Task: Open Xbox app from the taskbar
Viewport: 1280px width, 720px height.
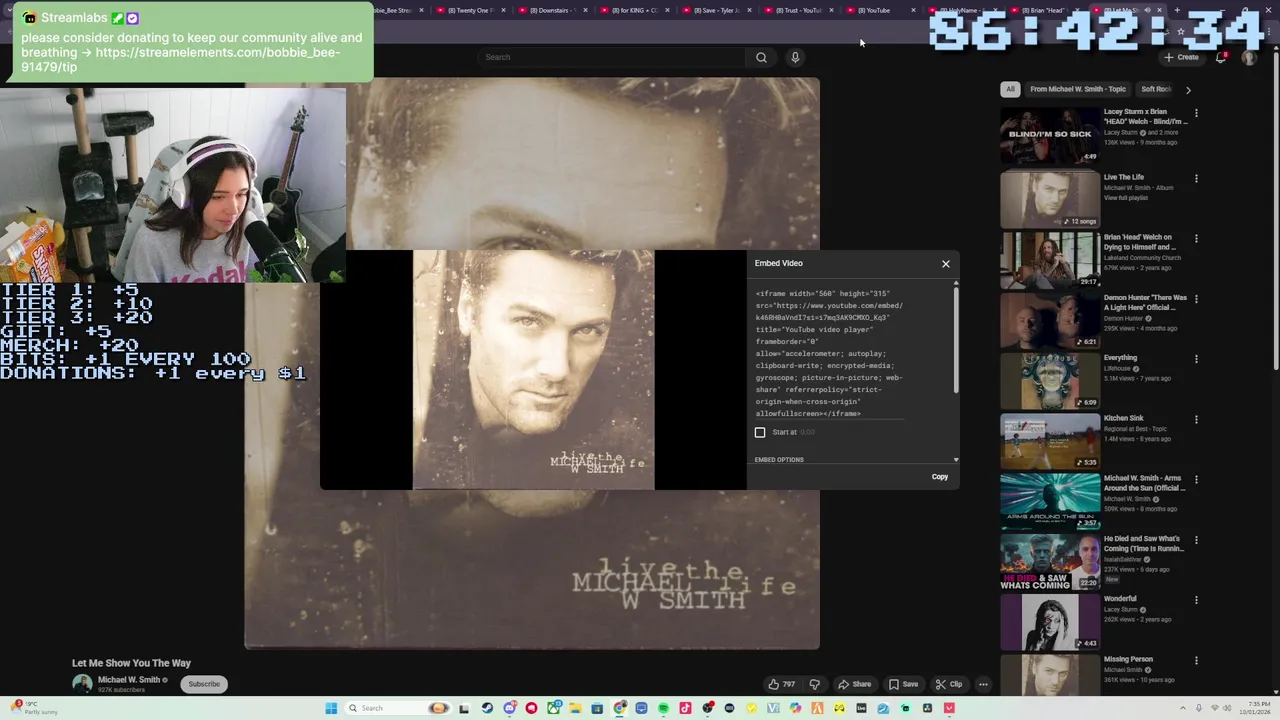Action: [554, 708]
